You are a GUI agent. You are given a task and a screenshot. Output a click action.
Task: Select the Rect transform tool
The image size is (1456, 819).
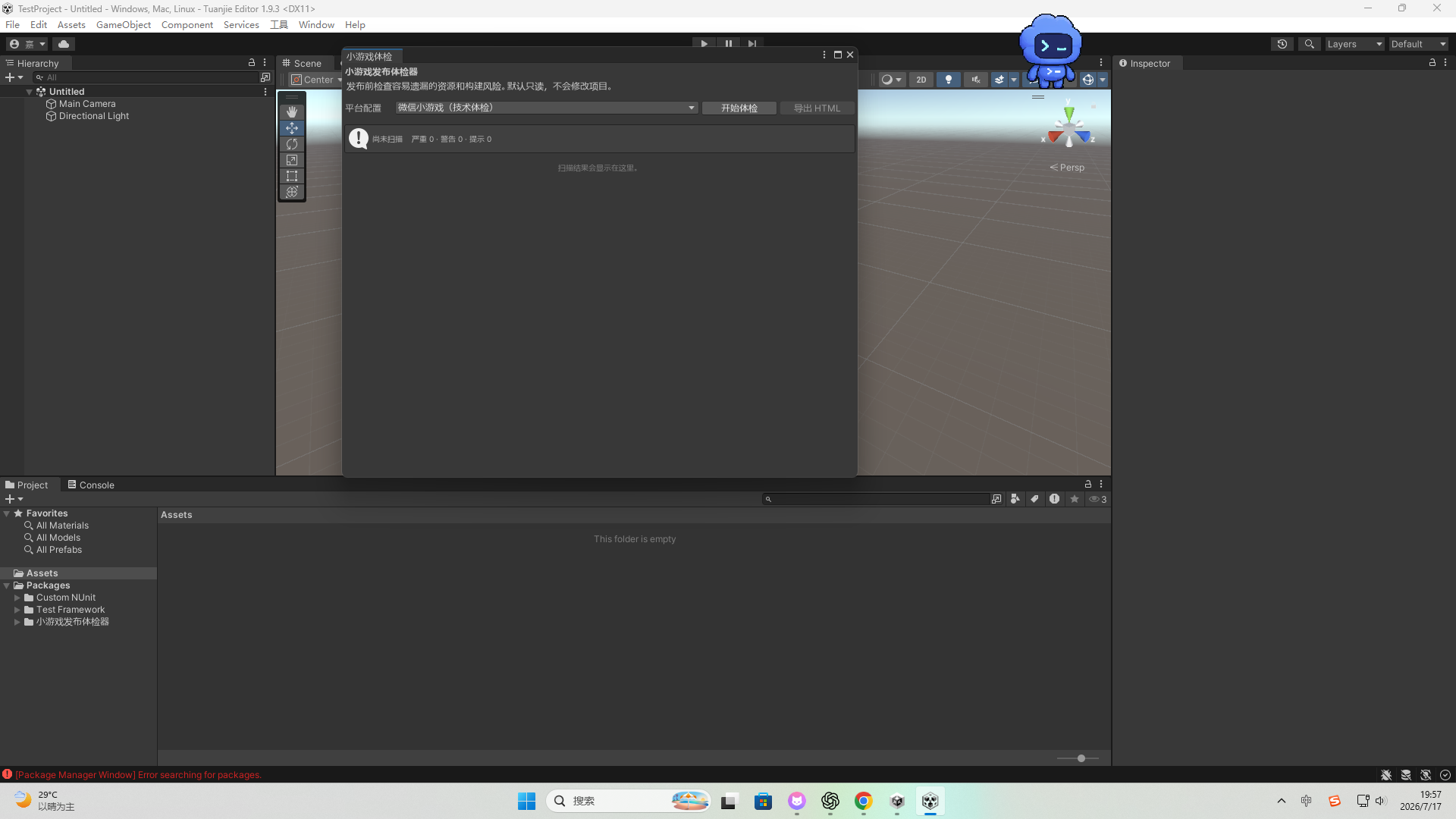click(x=292, y=176)
